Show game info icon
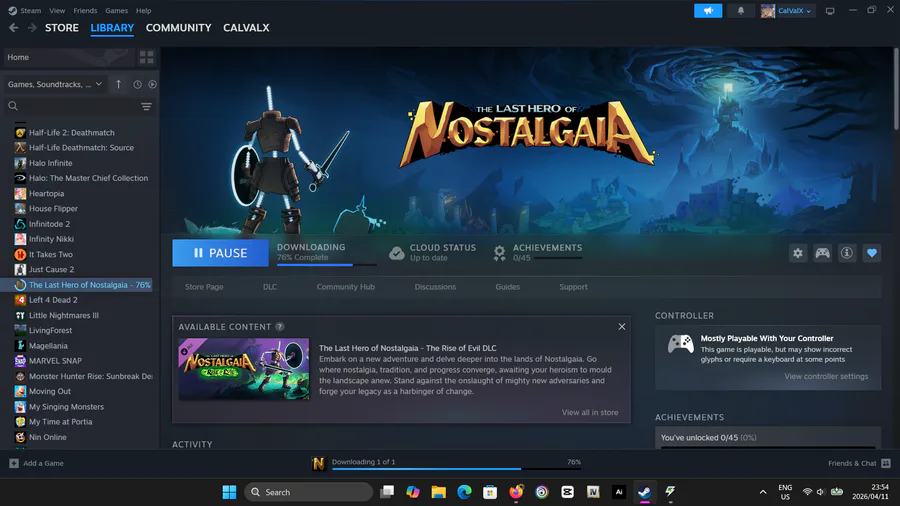The width and height of the screenshot is (900, 506). click(x=847, y=253)
